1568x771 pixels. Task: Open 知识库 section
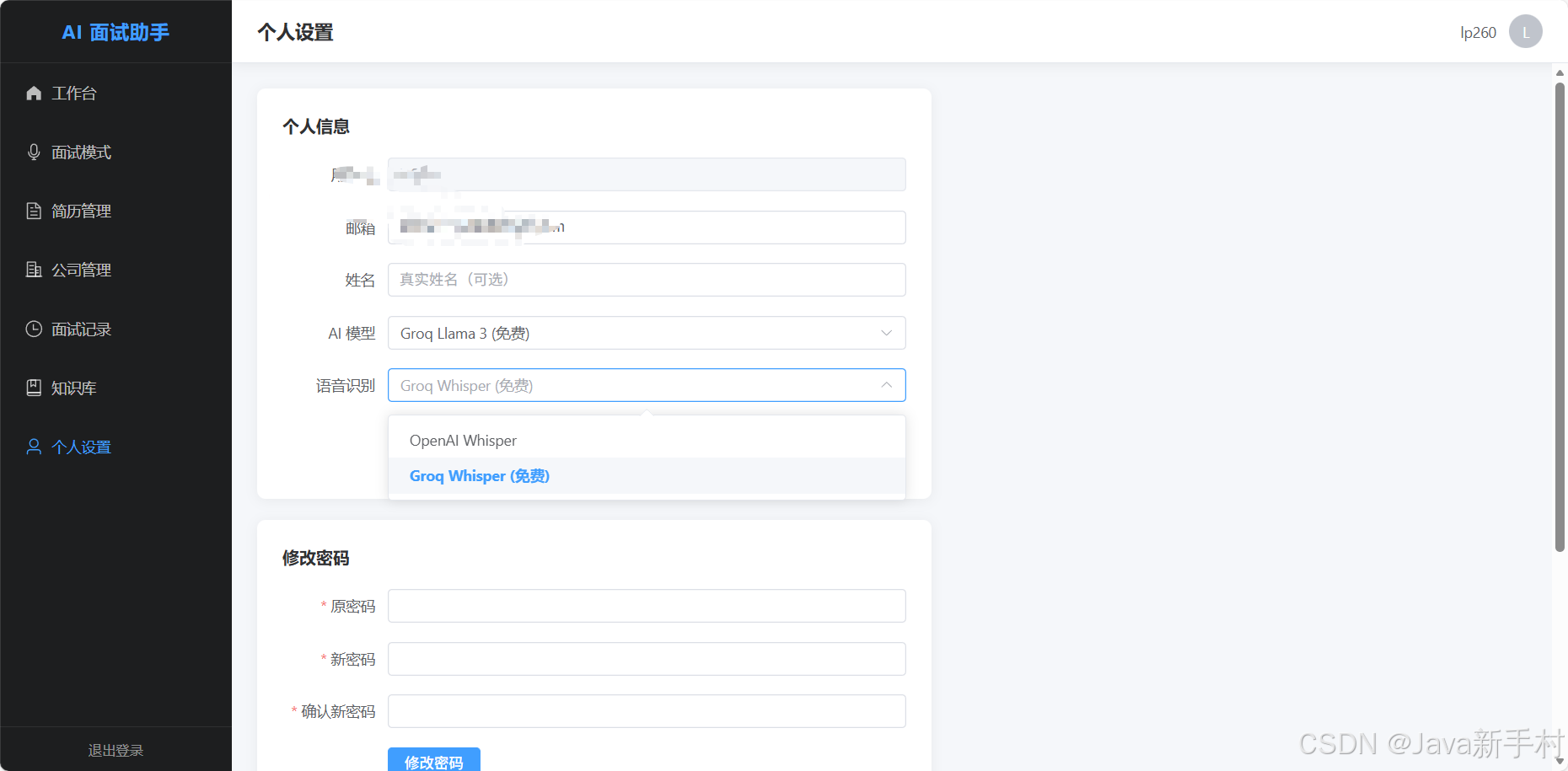[x=115, y=388]
